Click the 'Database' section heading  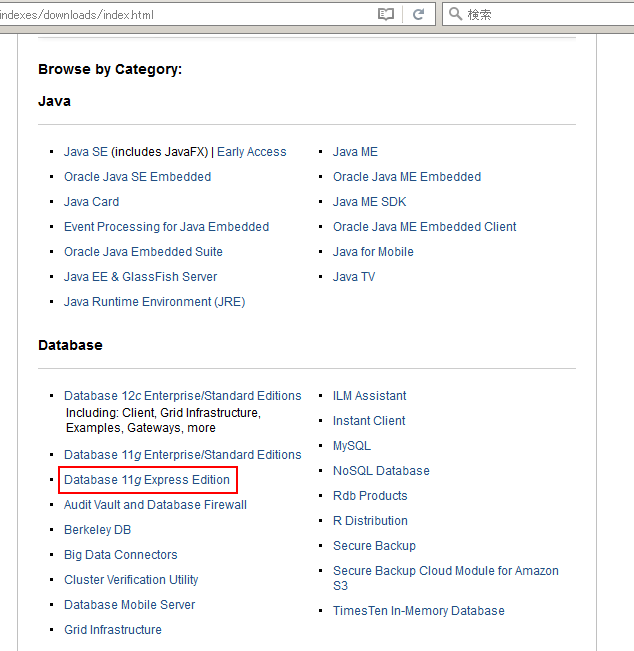(70, 345)
